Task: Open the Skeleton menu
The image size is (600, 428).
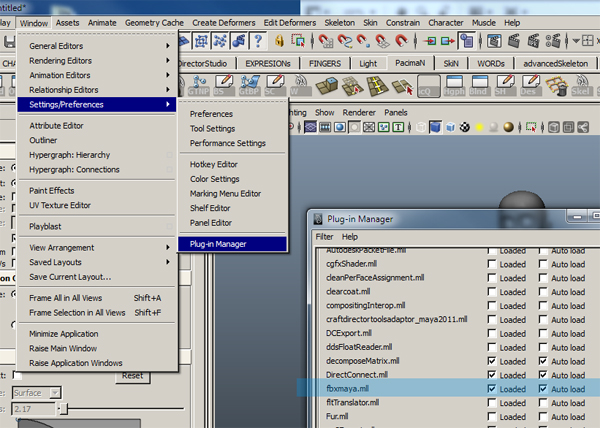Action: coord(339,23)
